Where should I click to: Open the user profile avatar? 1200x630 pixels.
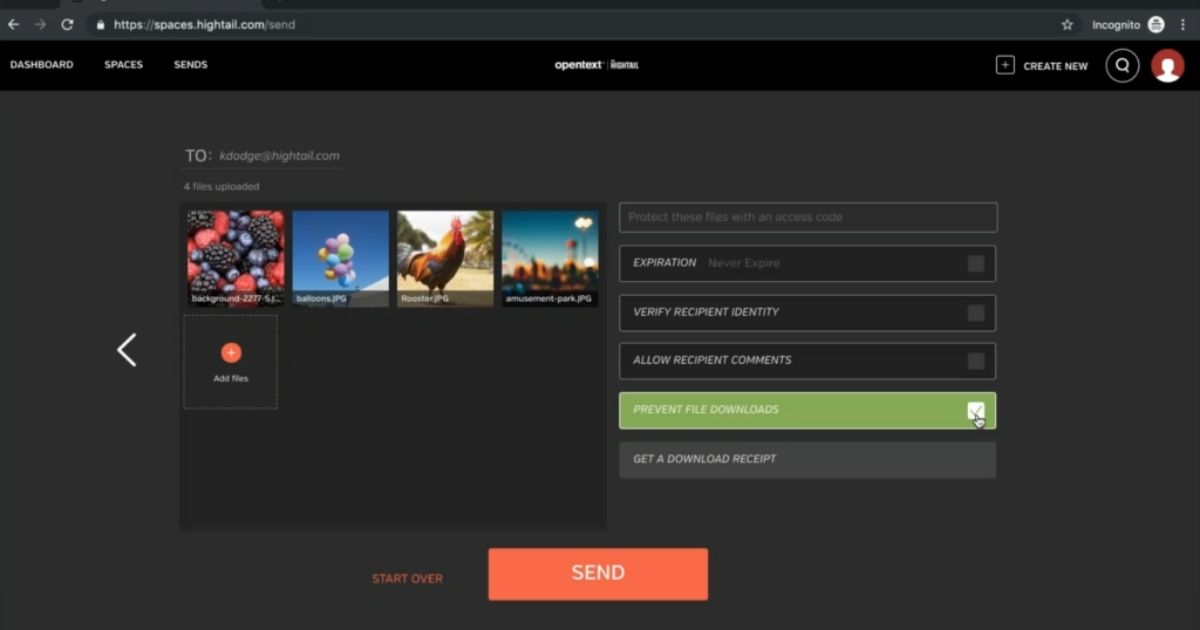pos(1167,66)
